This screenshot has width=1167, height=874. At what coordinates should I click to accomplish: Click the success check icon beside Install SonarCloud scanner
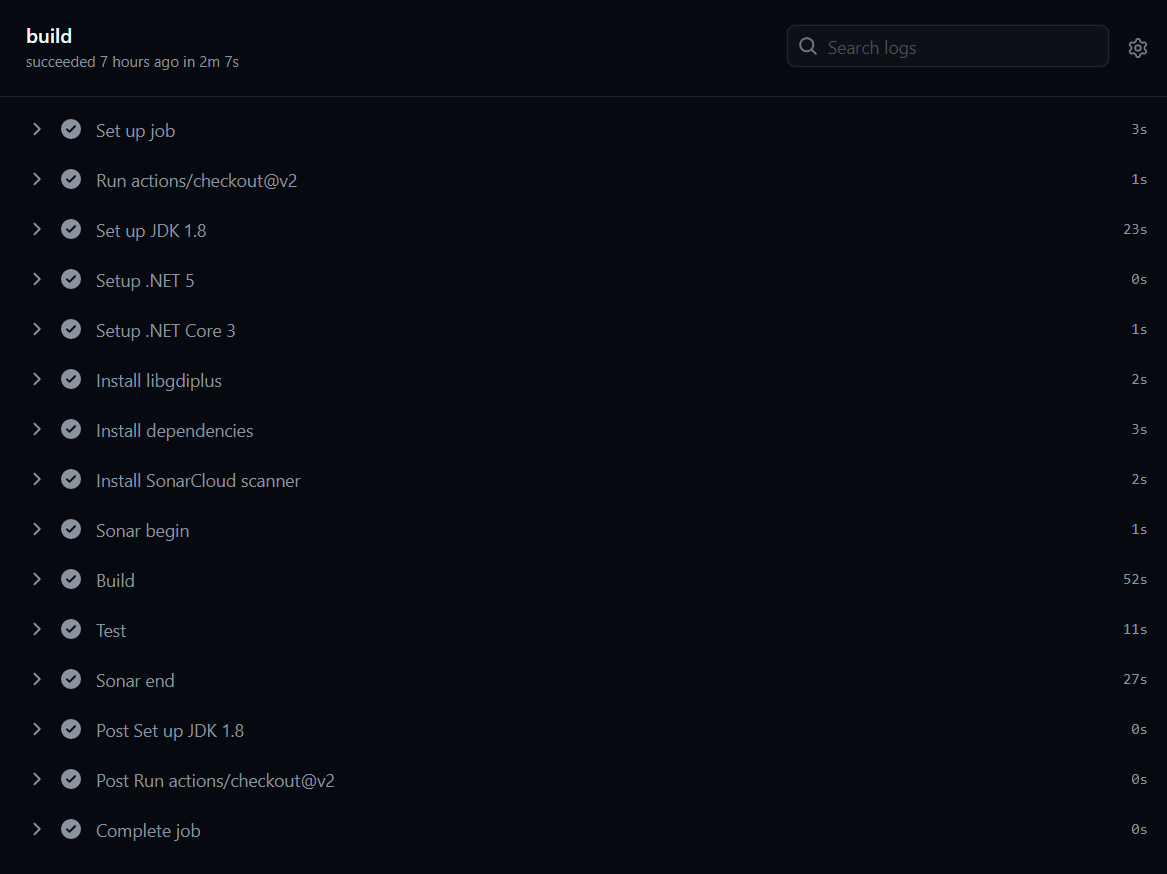click(x=71, y=479)
